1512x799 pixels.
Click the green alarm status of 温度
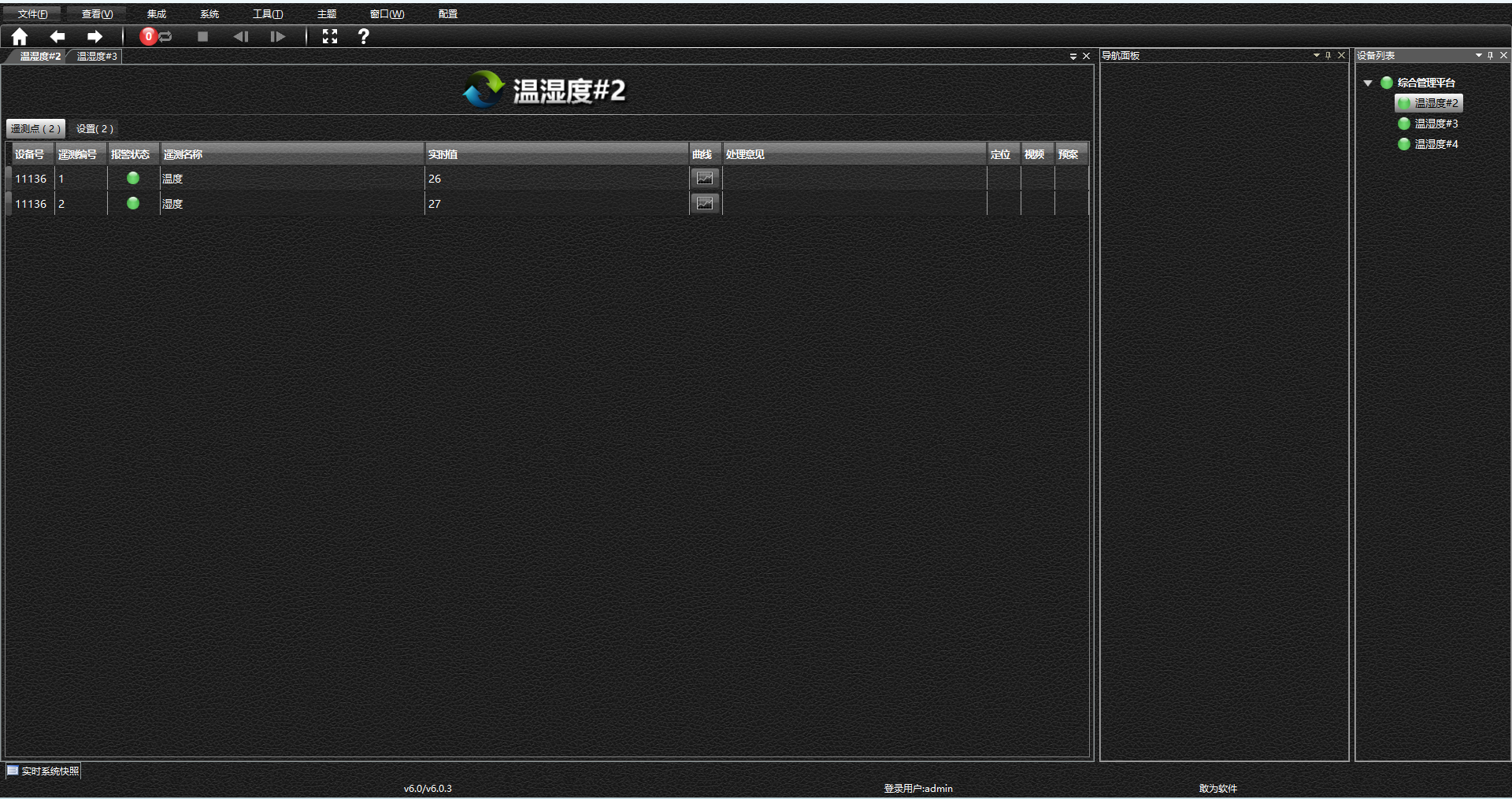(x=133, y=179)
